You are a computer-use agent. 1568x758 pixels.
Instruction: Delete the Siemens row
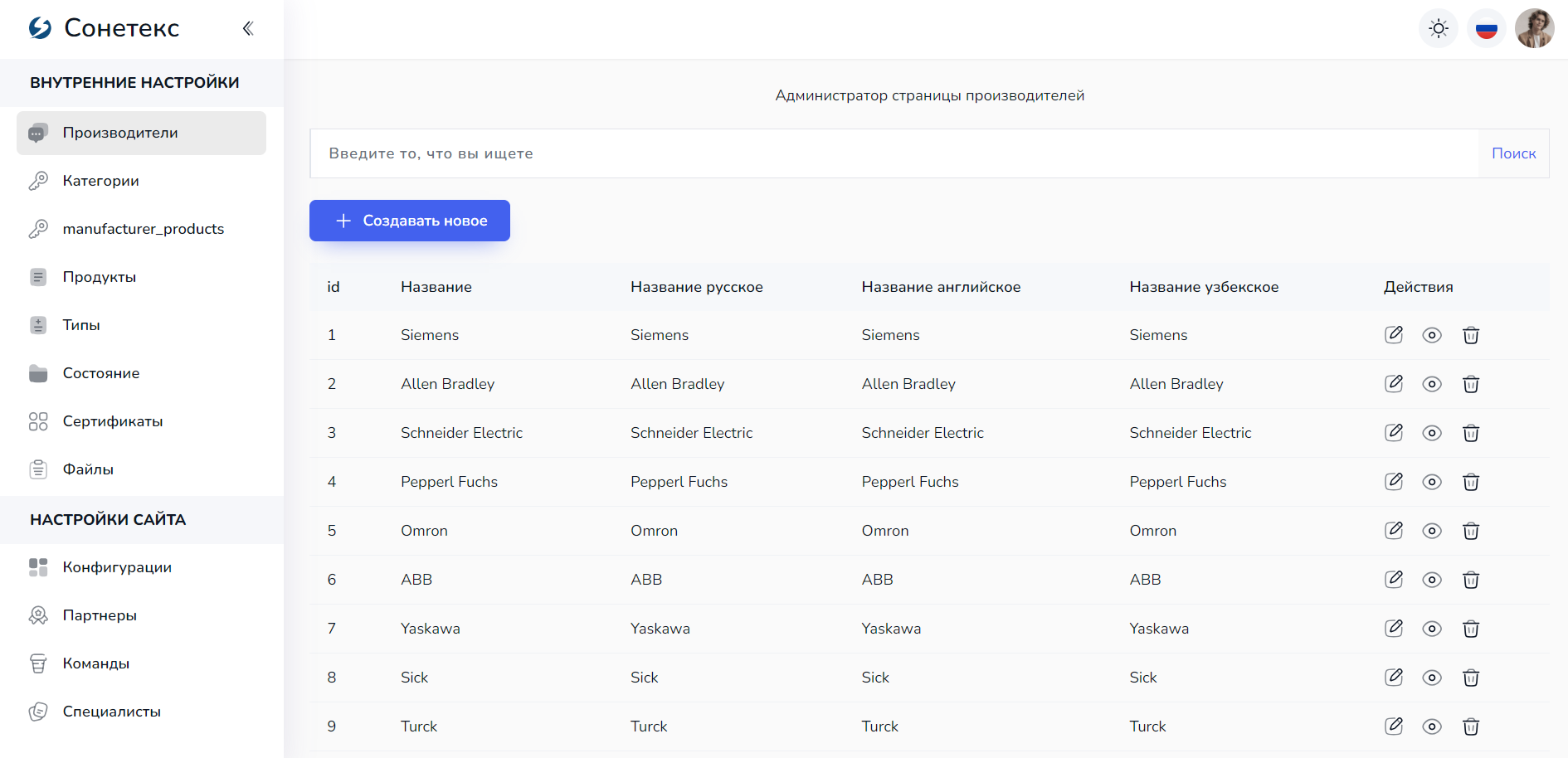coord(1471,335)
